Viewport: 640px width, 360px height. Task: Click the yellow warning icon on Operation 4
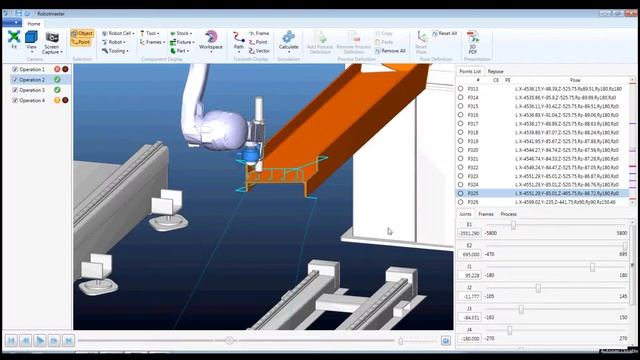pyautogui.click(x=57, y=100)
